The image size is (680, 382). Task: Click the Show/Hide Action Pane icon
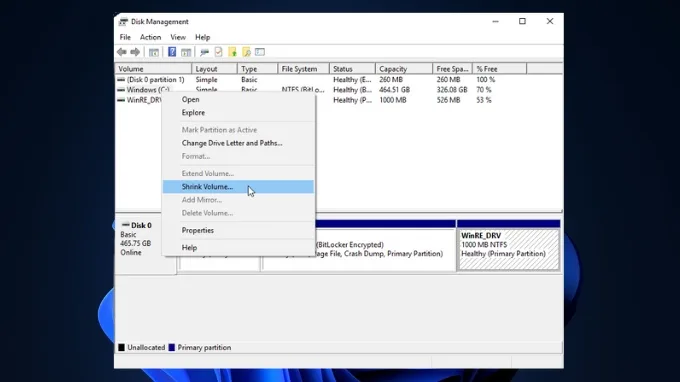click(x=186, y=52)
